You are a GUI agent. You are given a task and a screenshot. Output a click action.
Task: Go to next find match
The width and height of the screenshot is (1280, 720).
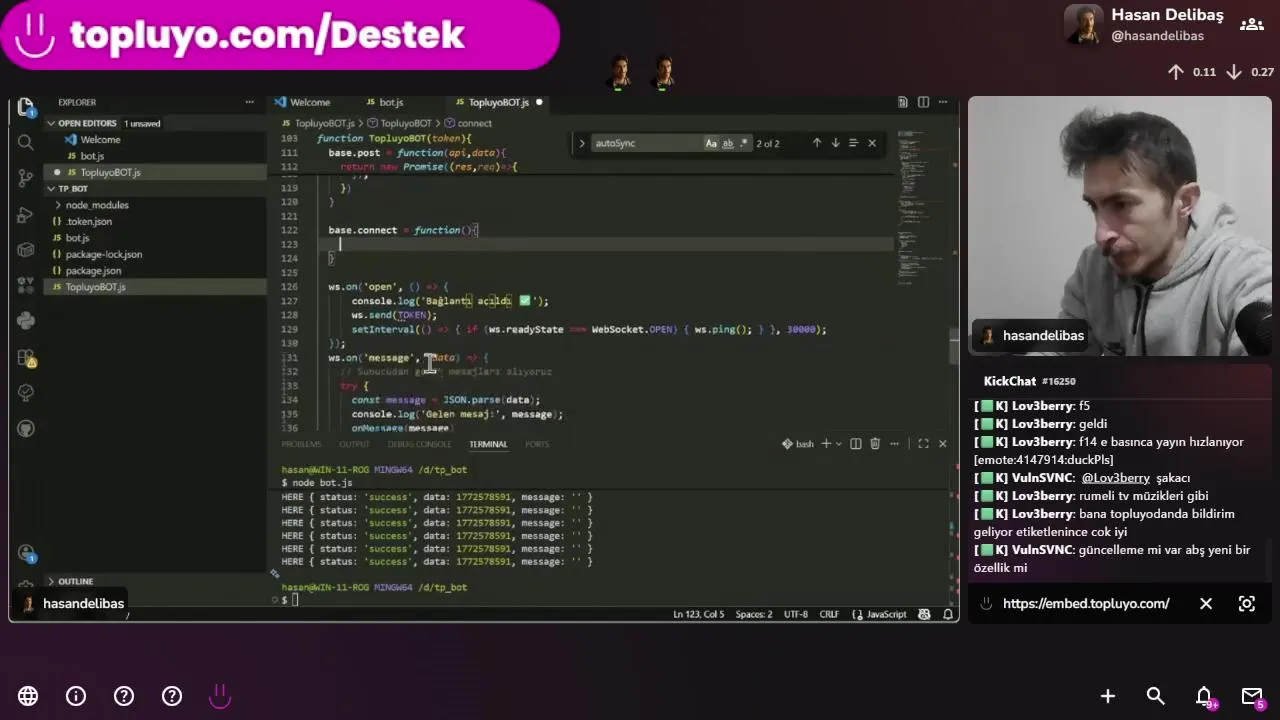coord(835,143)
